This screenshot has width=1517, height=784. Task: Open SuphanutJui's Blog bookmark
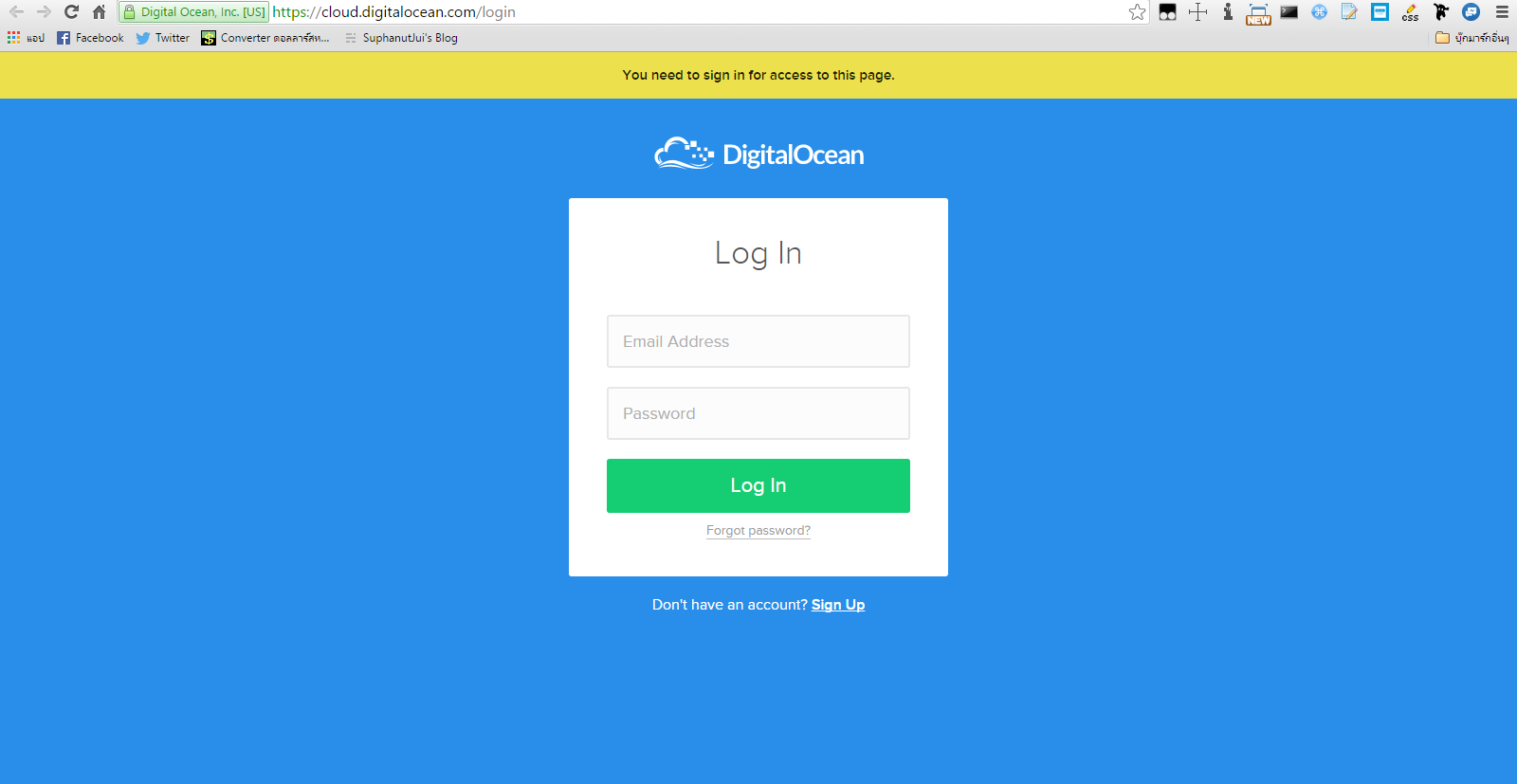401,38
